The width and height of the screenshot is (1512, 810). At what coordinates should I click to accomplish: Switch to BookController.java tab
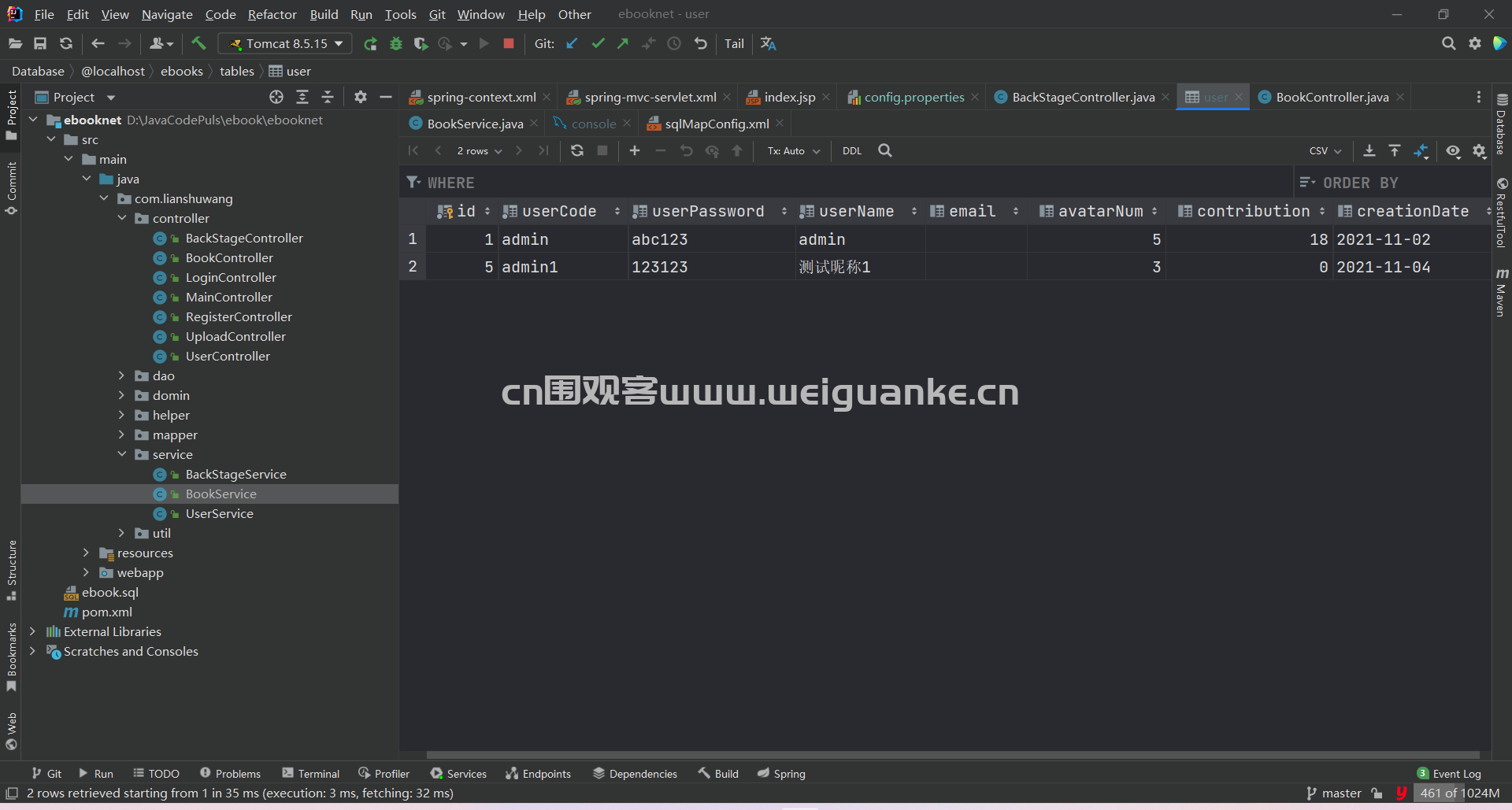1332,97
